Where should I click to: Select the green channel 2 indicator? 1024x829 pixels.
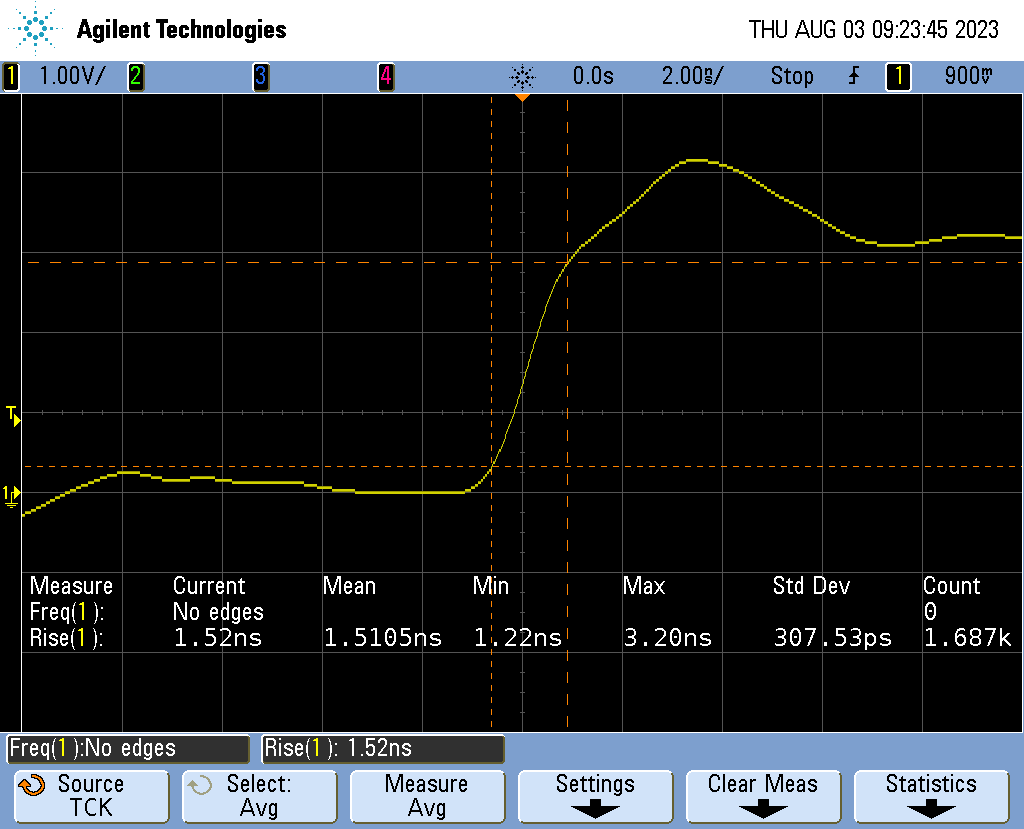(x=135, y=76)
